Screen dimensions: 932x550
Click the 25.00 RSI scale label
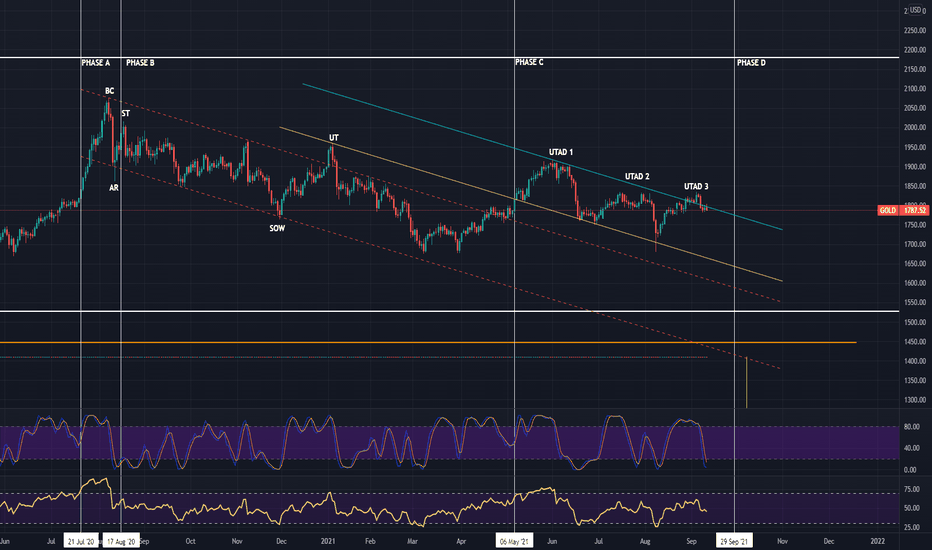pos(911,527)
